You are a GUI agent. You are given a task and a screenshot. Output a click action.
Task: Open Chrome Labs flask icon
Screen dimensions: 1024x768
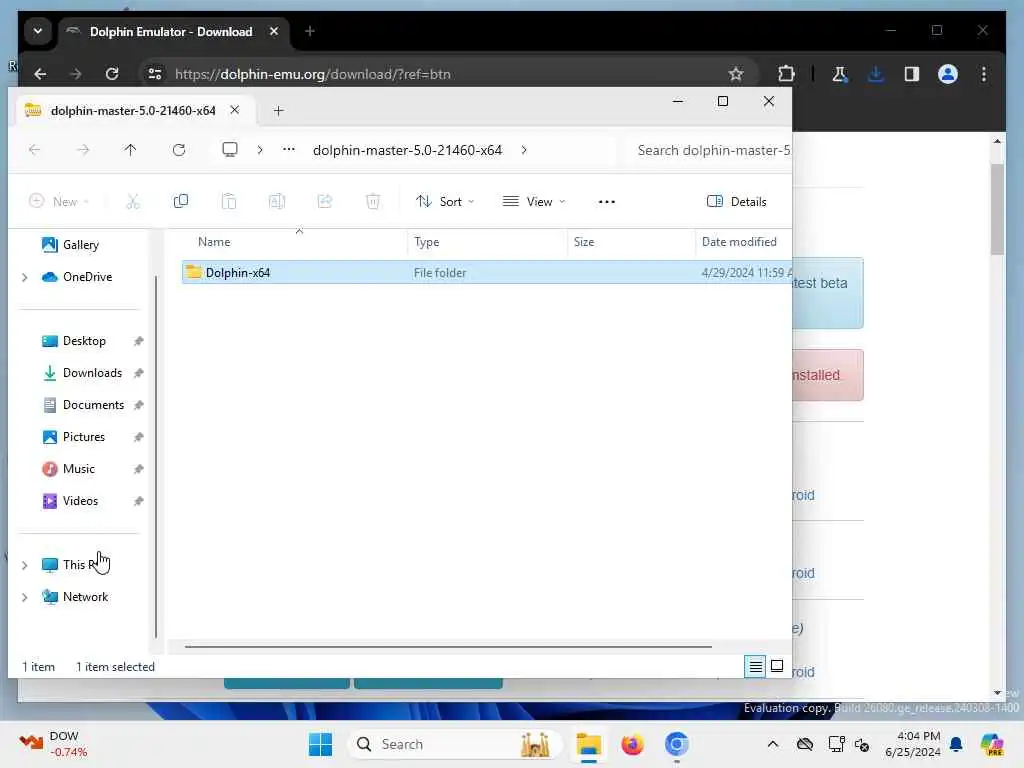(x=840, y=74)
